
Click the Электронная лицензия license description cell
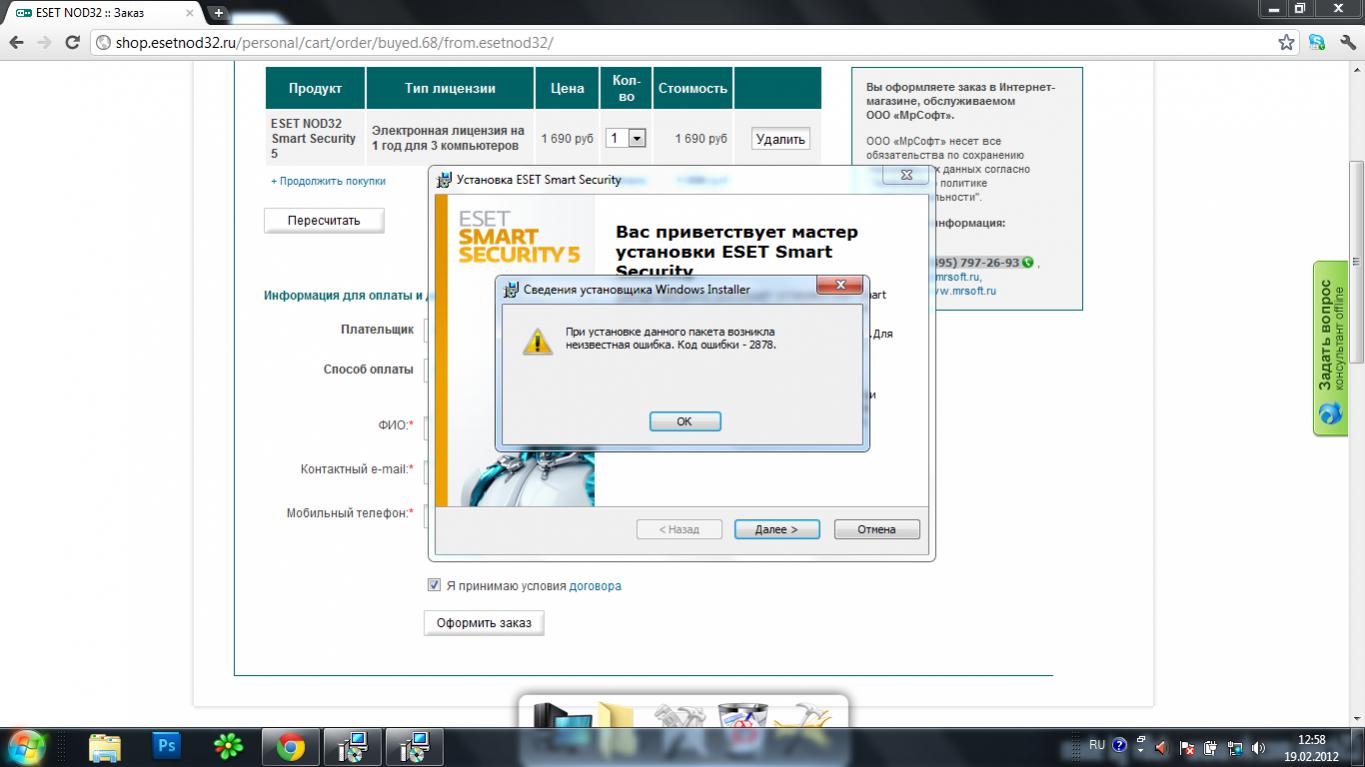pyautogui.click(x=450, y=139)
